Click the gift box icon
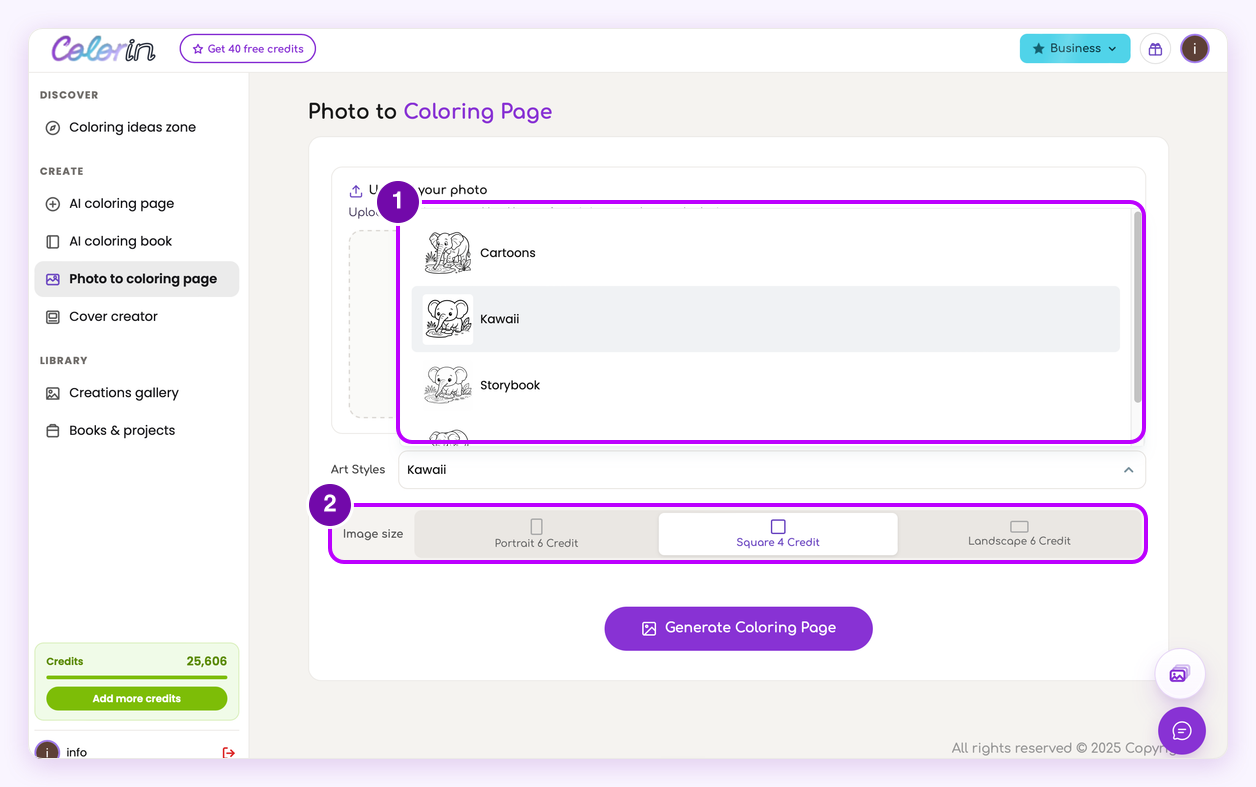This screenshot has height=787, width=1256. pos(1155,48)
